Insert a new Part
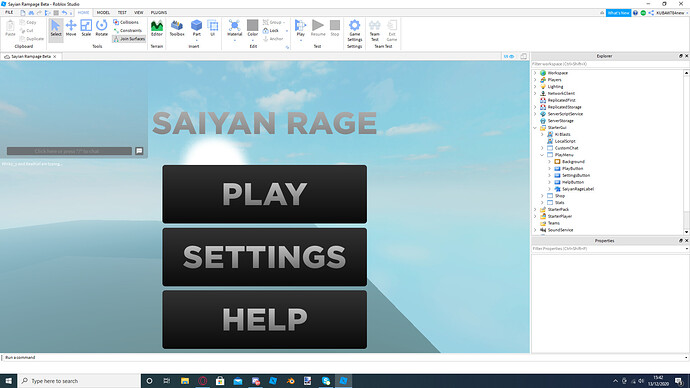The image size is (690, 388). click(196, 27)
